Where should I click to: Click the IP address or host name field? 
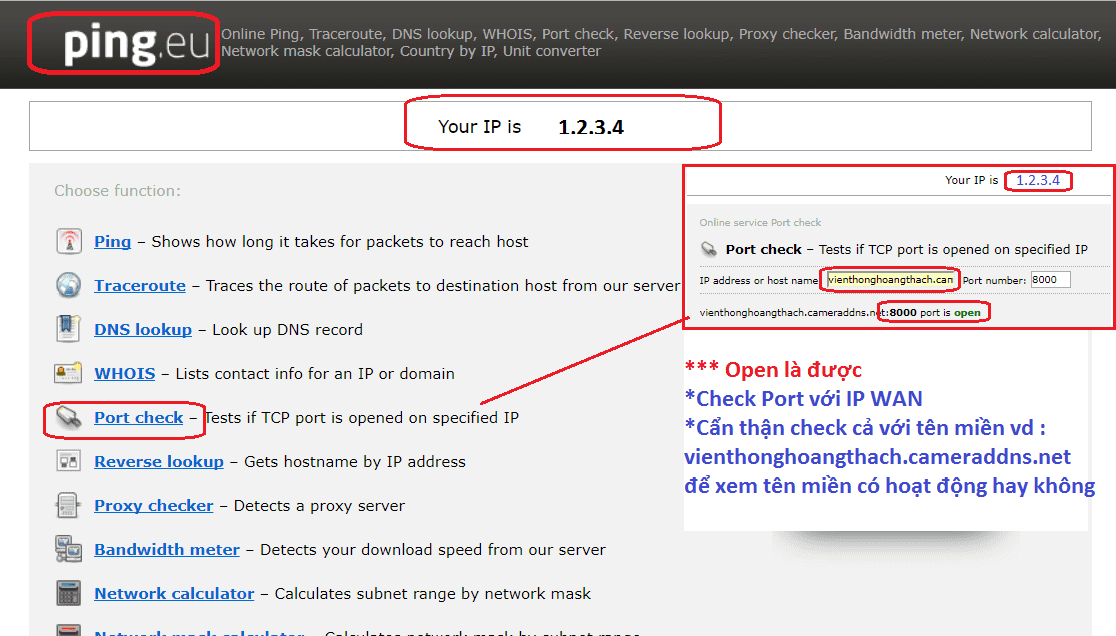(x=890, y=280)
